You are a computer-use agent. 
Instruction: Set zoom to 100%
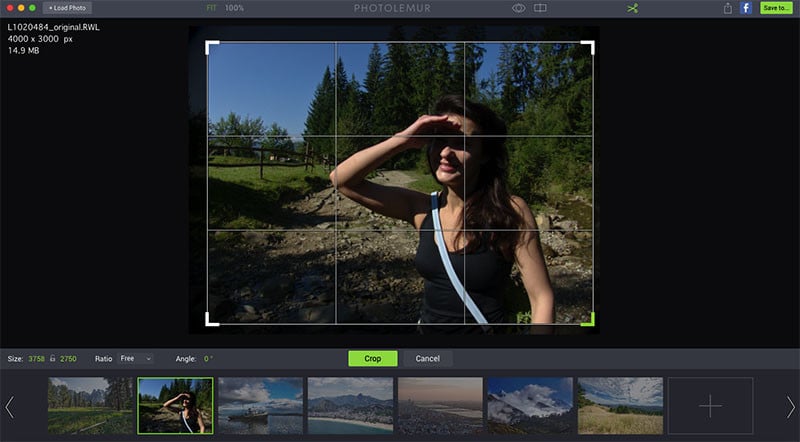234,8
